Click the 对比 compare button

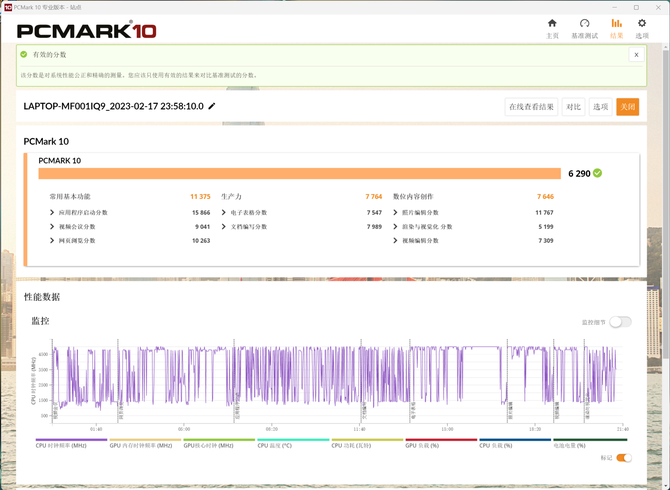[x=573, y=107]
